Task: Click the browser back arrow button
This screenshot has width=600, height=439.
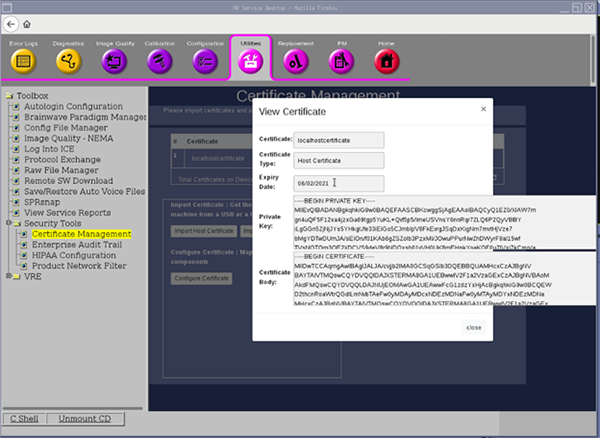Action: click(x=12, y=24)
